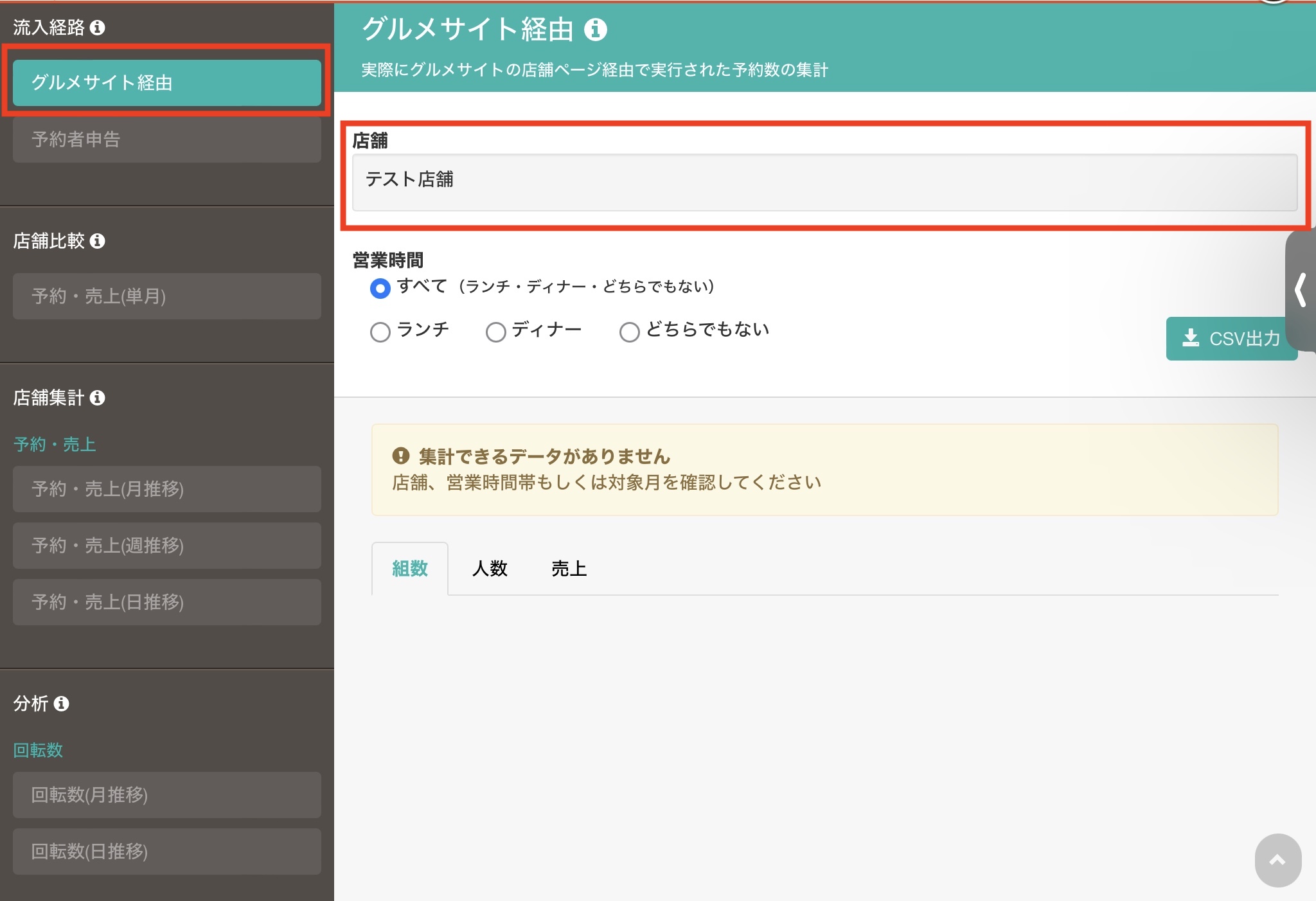Open 予約者申告 in sidebar

click(167, 139)
